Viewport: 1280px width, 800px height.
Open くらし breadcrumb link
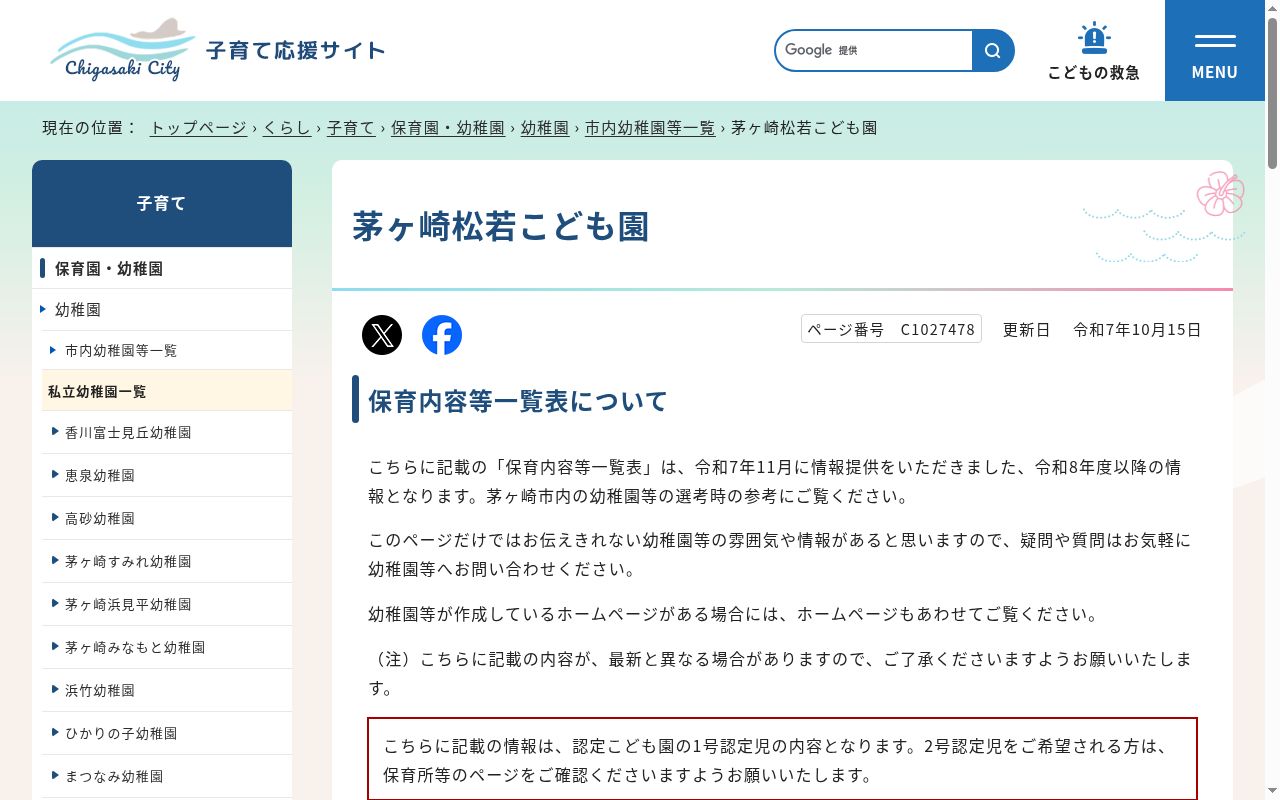tap(287, 128)
